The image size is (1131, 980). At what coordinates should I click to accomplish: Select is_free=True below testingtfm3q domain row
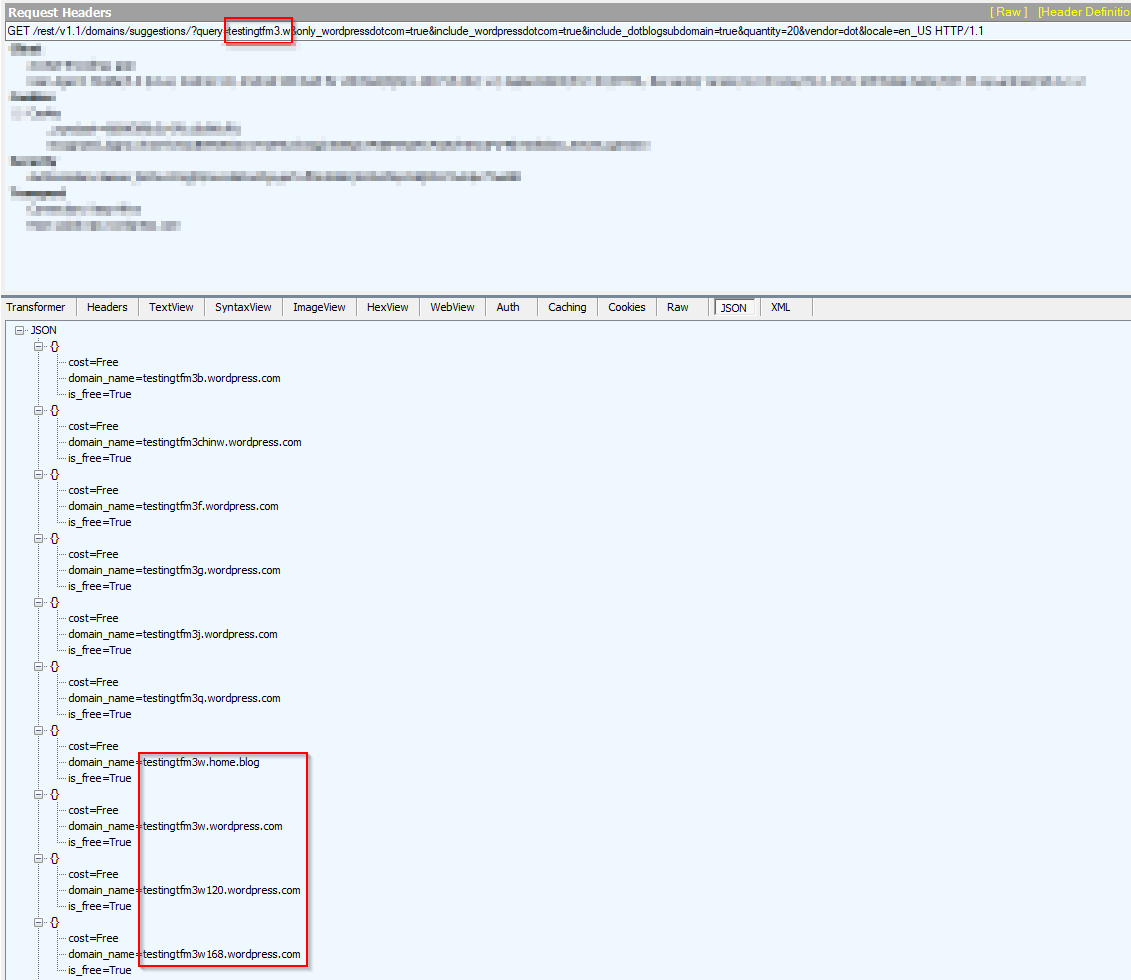pyautogui.click(x=100, y=714)
